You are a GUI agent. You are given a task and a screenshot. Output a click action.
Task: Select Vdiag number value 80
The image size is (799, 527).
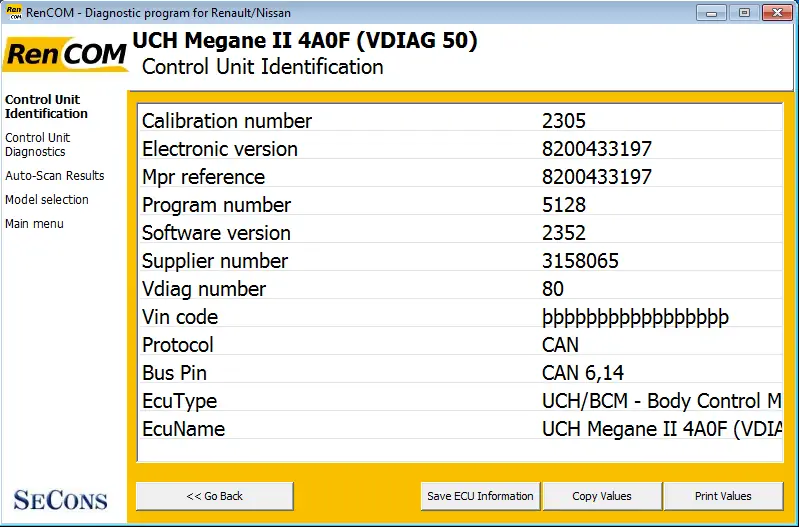(553, 289)
